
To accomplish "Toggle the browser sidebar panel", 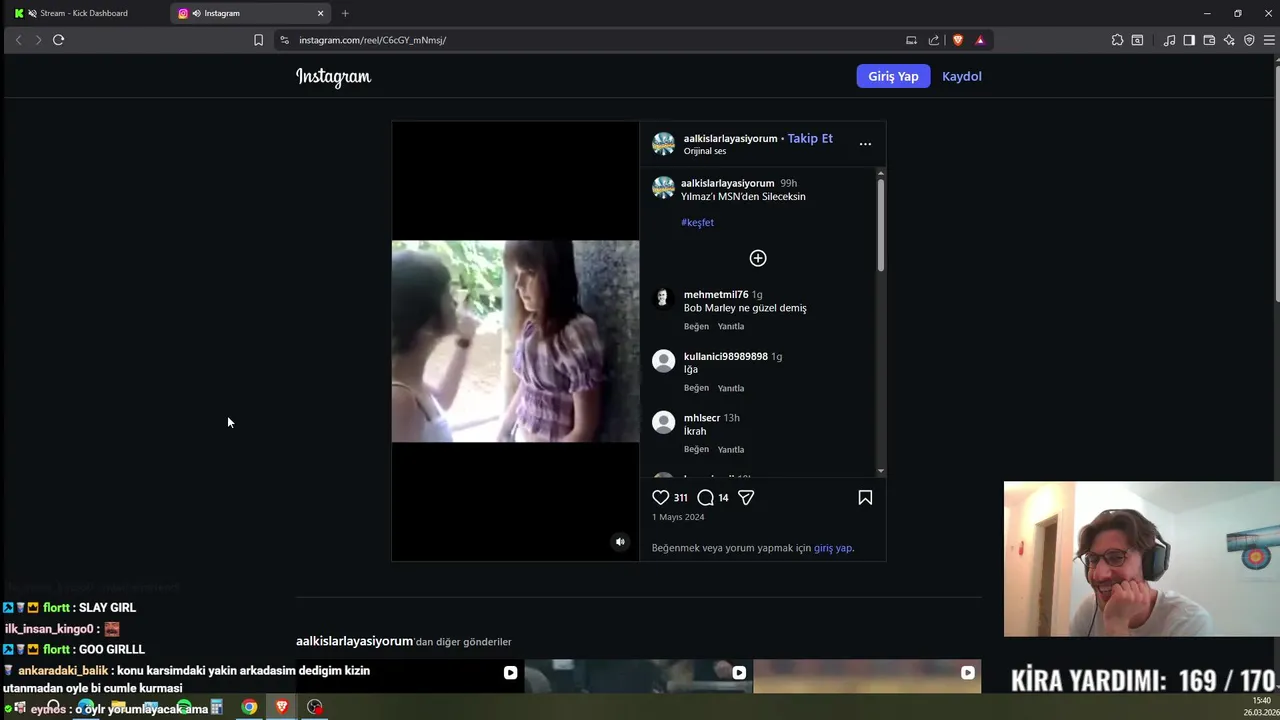I will [1189, 40].
